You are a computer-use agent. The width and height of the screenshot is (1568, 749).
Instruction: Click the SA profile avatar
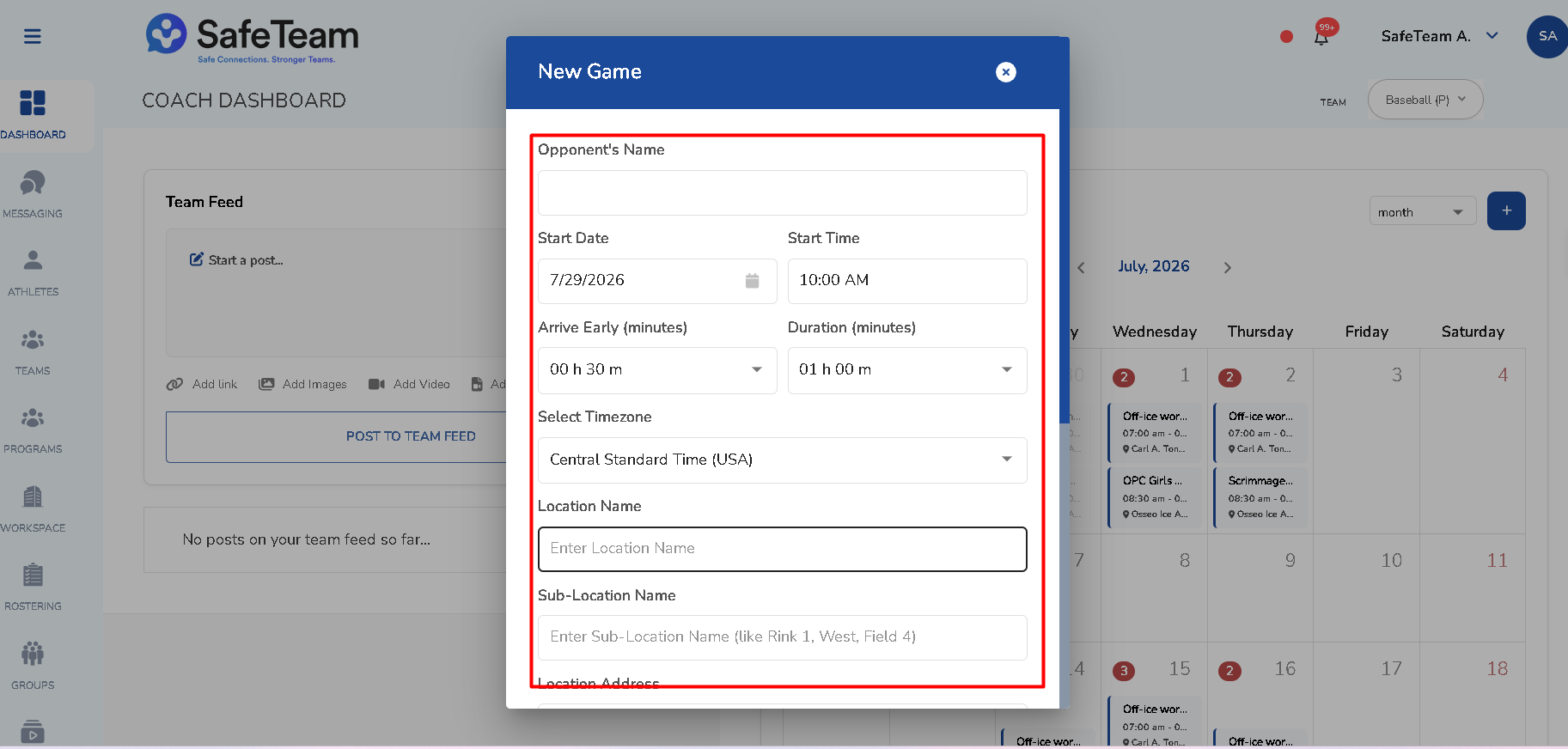coord(1547,36)
